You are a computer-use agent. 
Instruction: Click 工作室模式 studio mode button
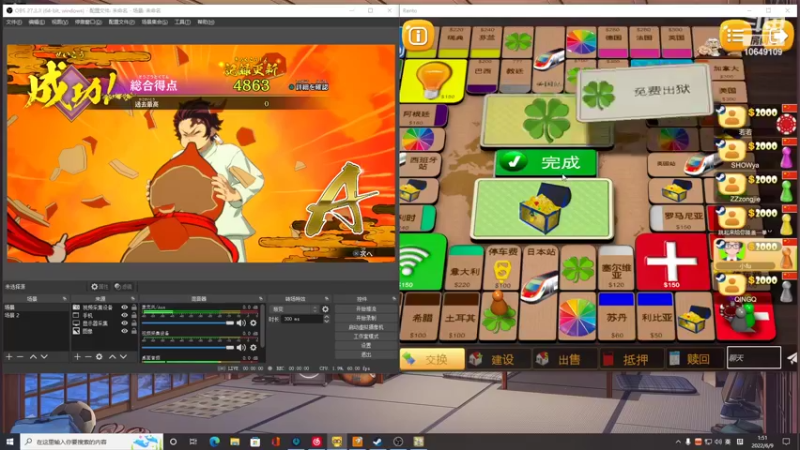coord(366,336)
